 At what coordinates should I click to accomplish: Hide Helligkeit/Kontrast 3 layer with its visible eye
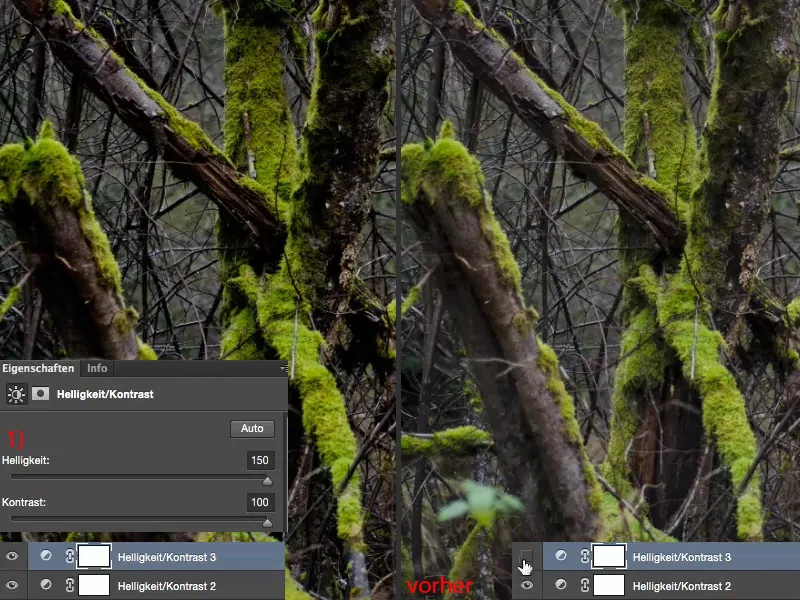point(12,556)
